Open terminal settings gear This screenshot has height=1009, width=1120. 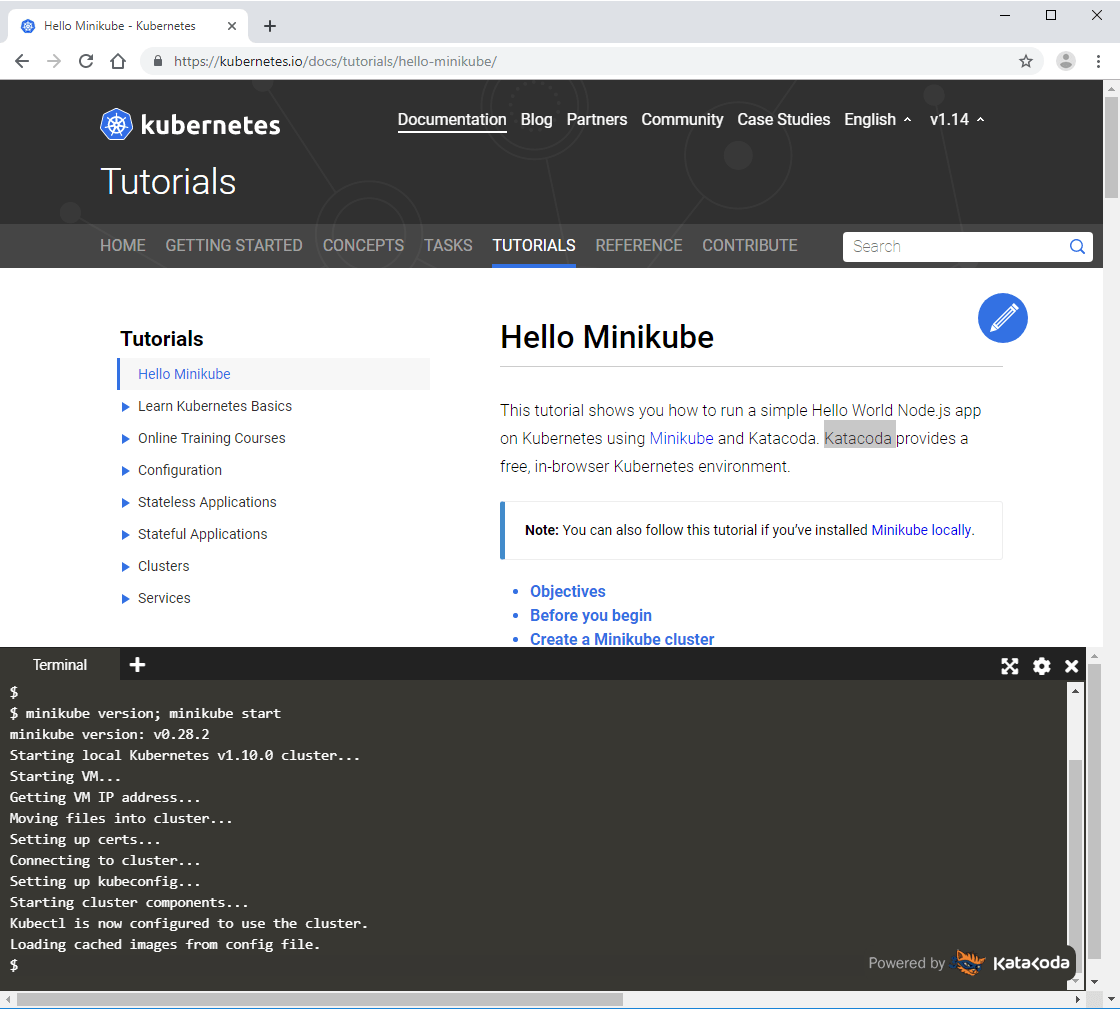click(1041, 666)
